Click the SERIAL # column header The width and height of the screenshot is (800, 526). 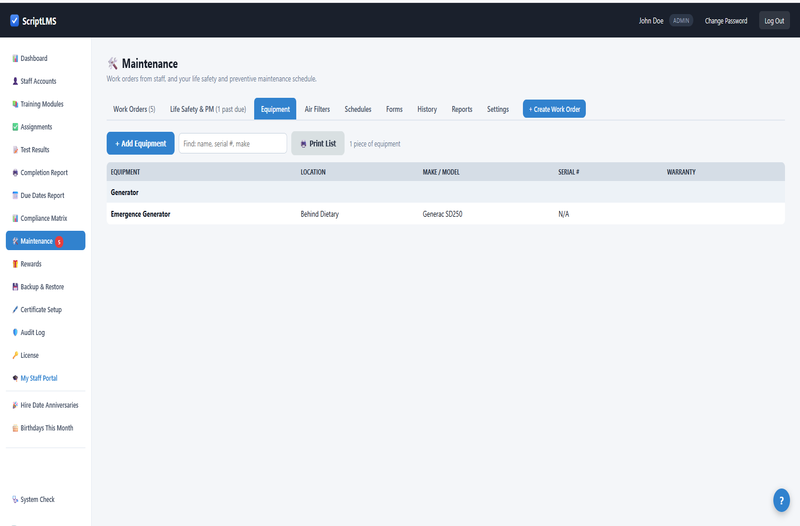point(568,172)
